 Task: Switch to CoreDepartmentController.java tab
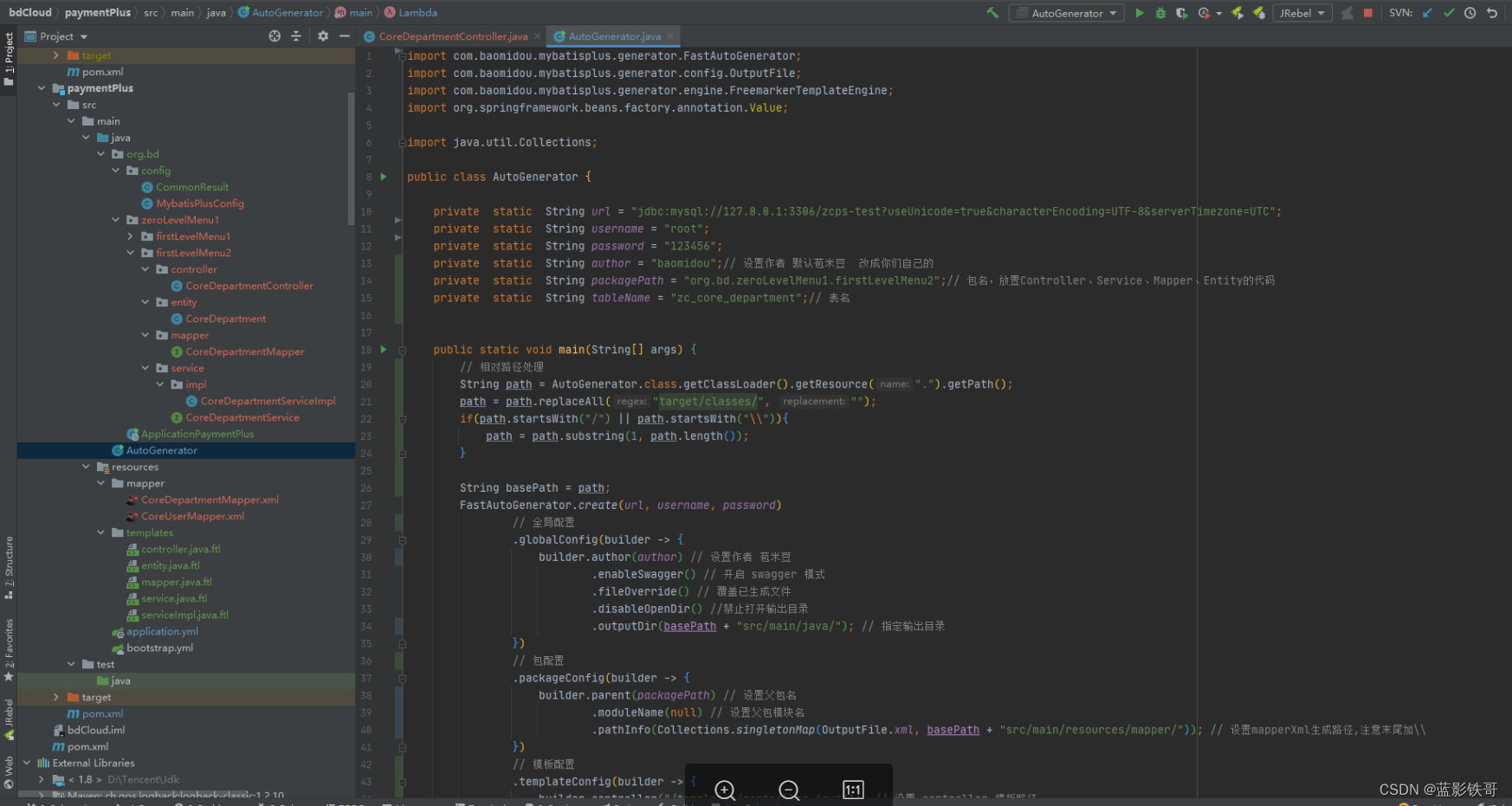(453, 36)
